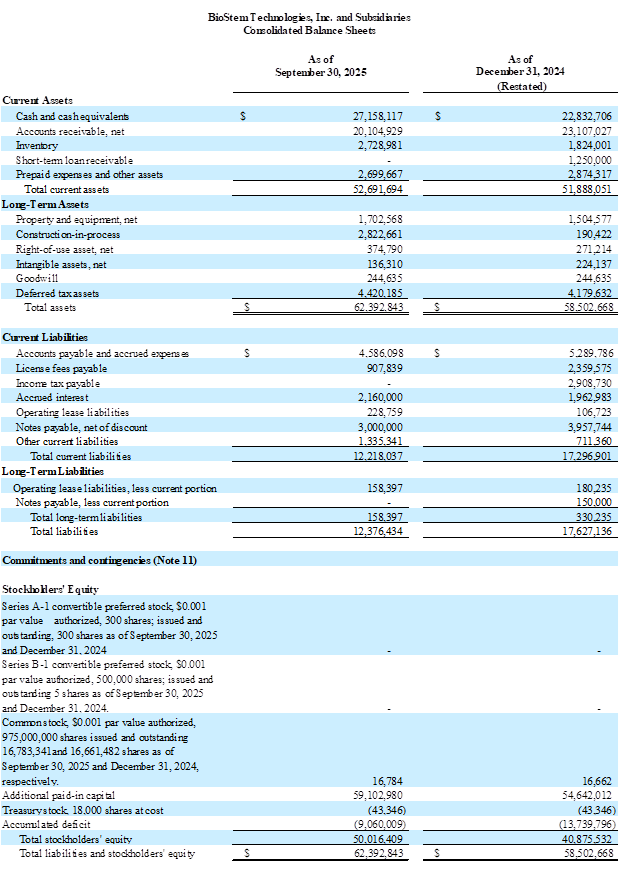The image size is (620, 876).
Task: Click the Current Assets section heading
Action: click(x=34, y=100)
